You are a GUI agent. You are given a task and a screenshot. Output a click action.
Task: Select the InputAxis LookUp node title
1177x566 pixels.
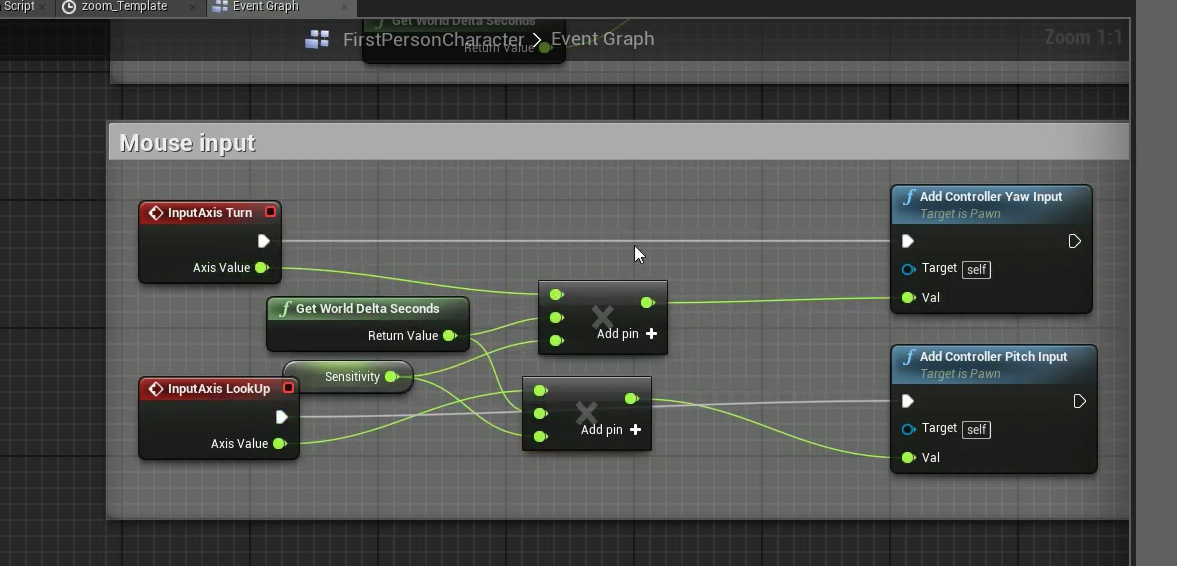coord(219,388)
